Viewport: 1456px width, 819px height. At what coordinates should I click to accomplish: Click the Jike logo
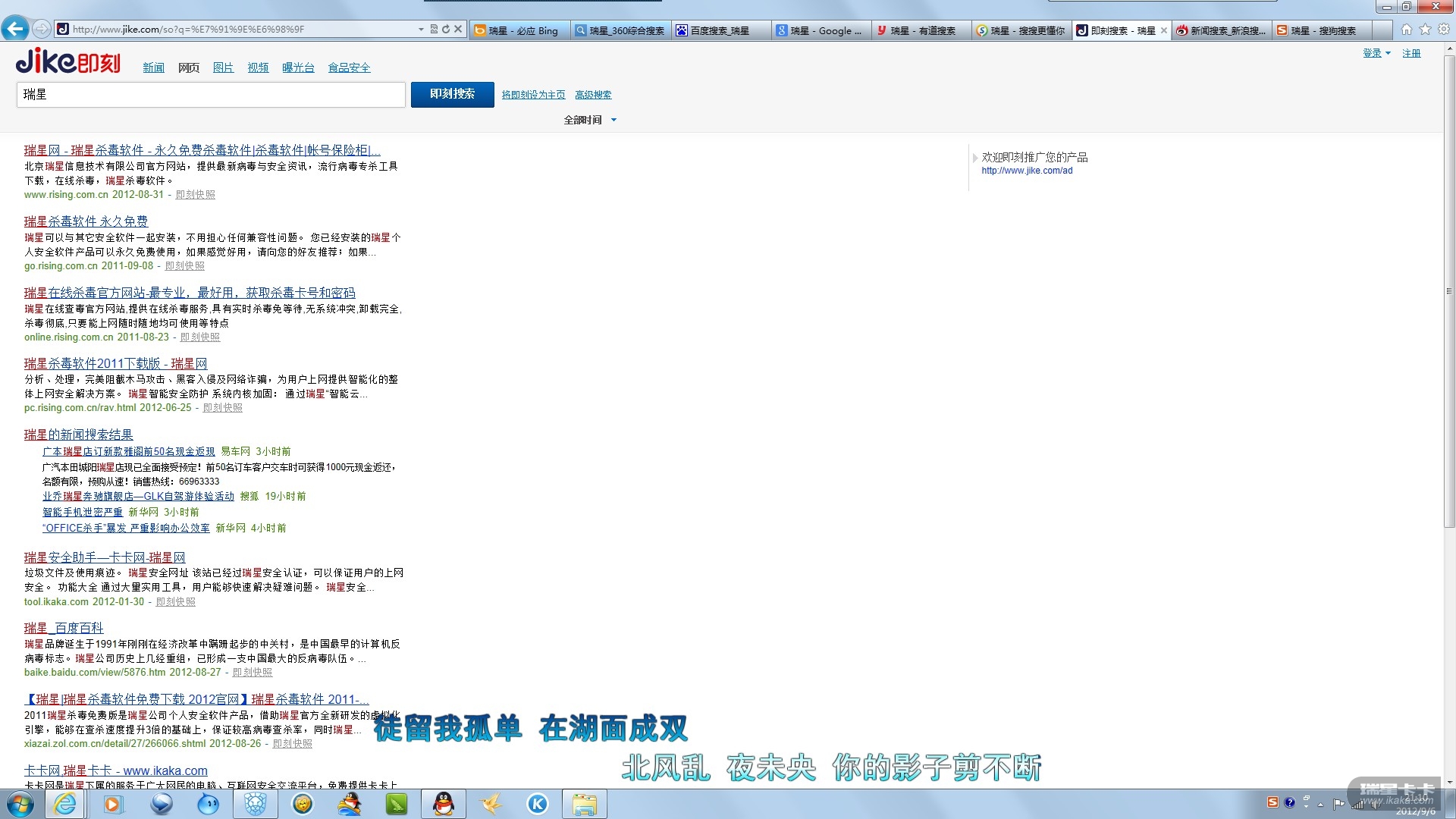[68, 61]
